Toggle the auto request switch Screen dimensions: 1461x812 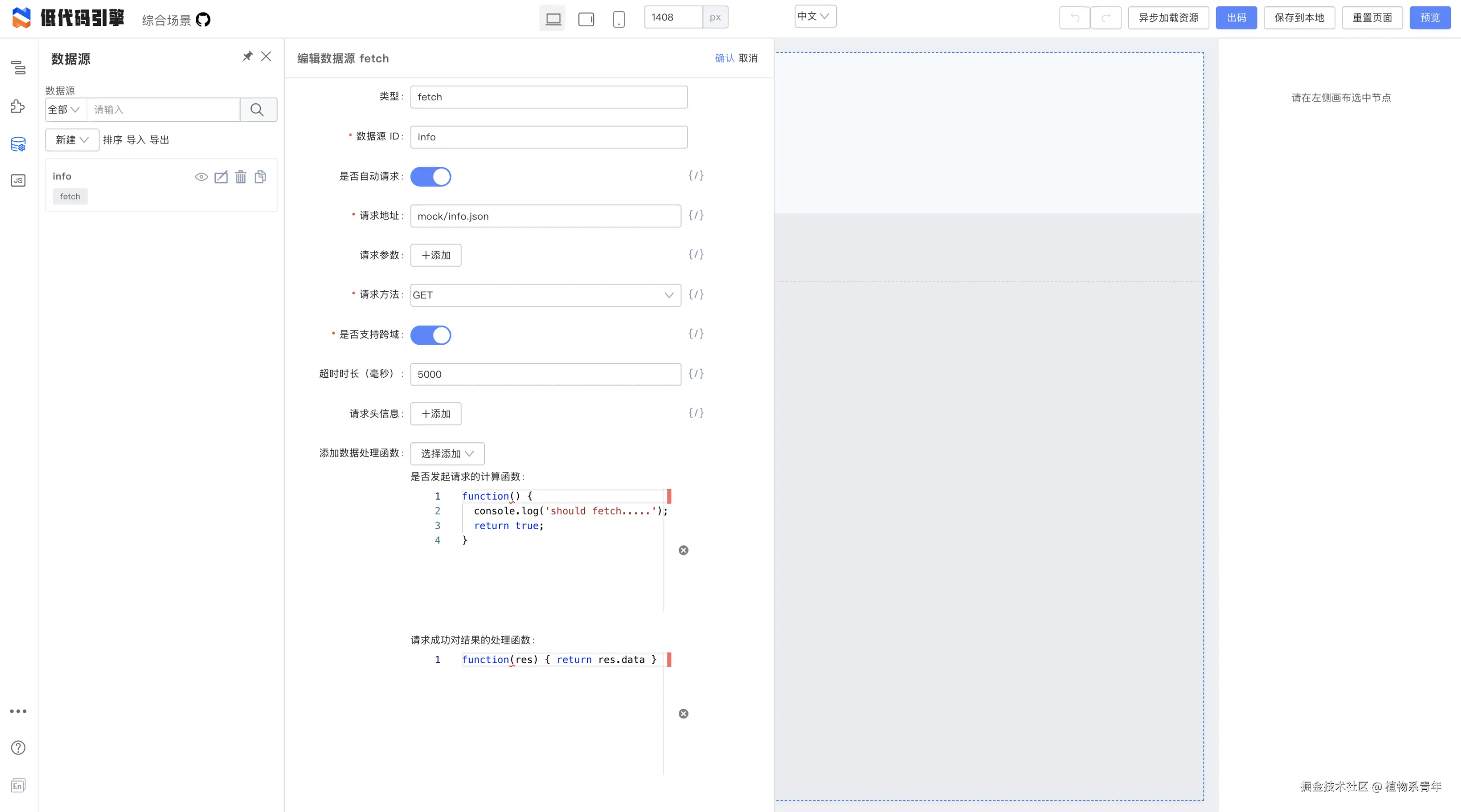coord(431,176)
